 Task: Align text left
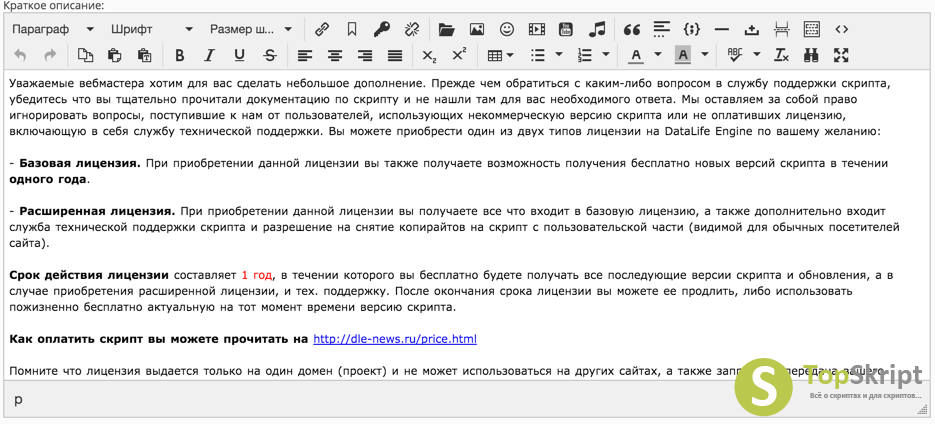point(305,55)
